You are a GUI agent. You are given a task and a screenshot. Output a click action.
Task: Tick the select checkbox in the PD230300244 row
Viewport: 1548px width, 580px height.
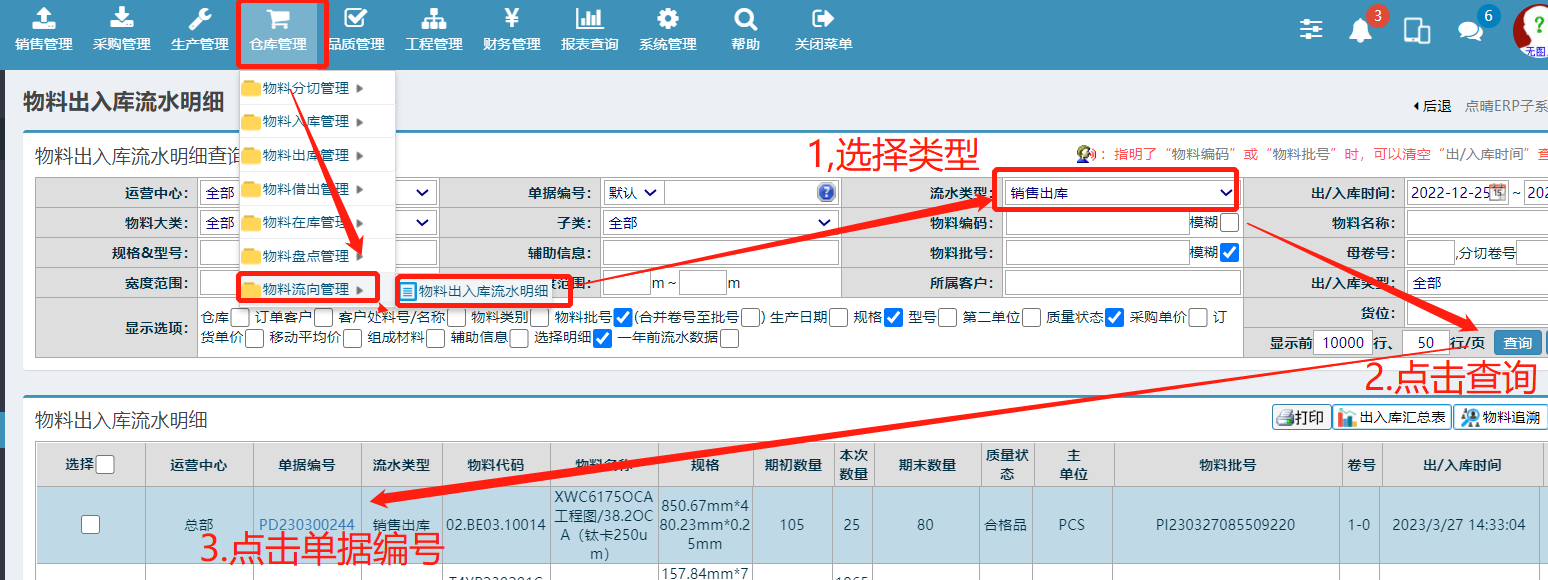pyautogui.click(x=91, y=524)
